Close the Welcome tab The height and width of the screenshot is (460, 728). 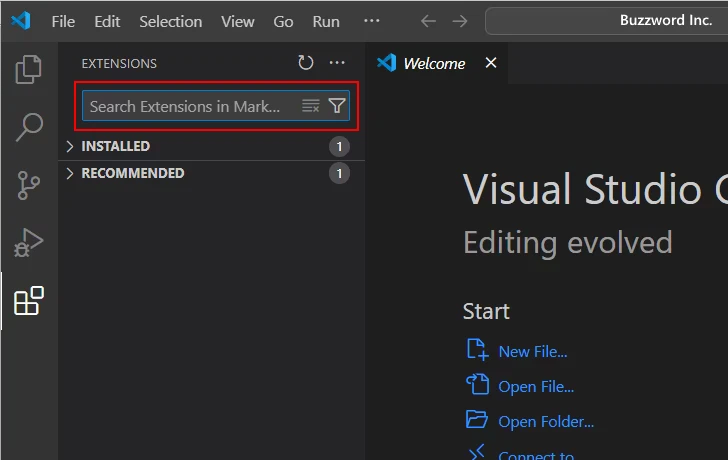(490, 63)
